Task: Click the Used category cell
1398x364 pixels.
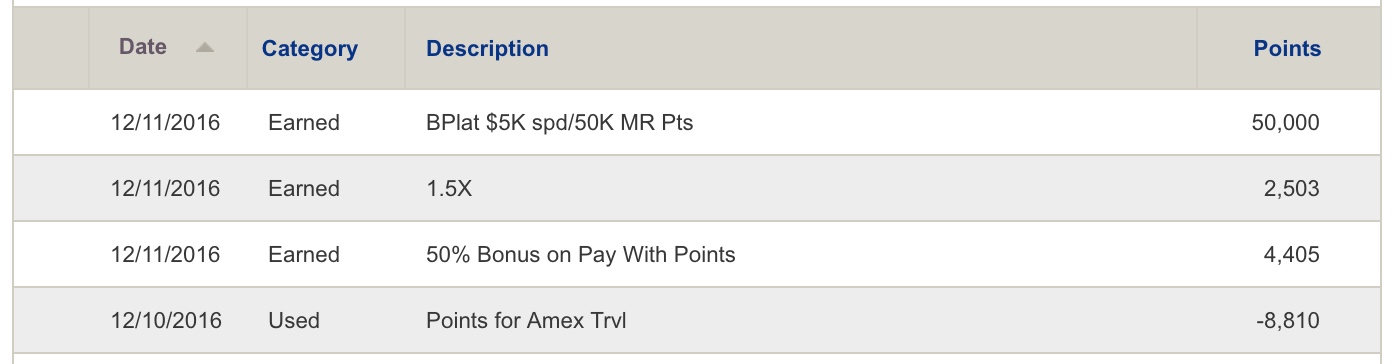Action: (294, 321)
